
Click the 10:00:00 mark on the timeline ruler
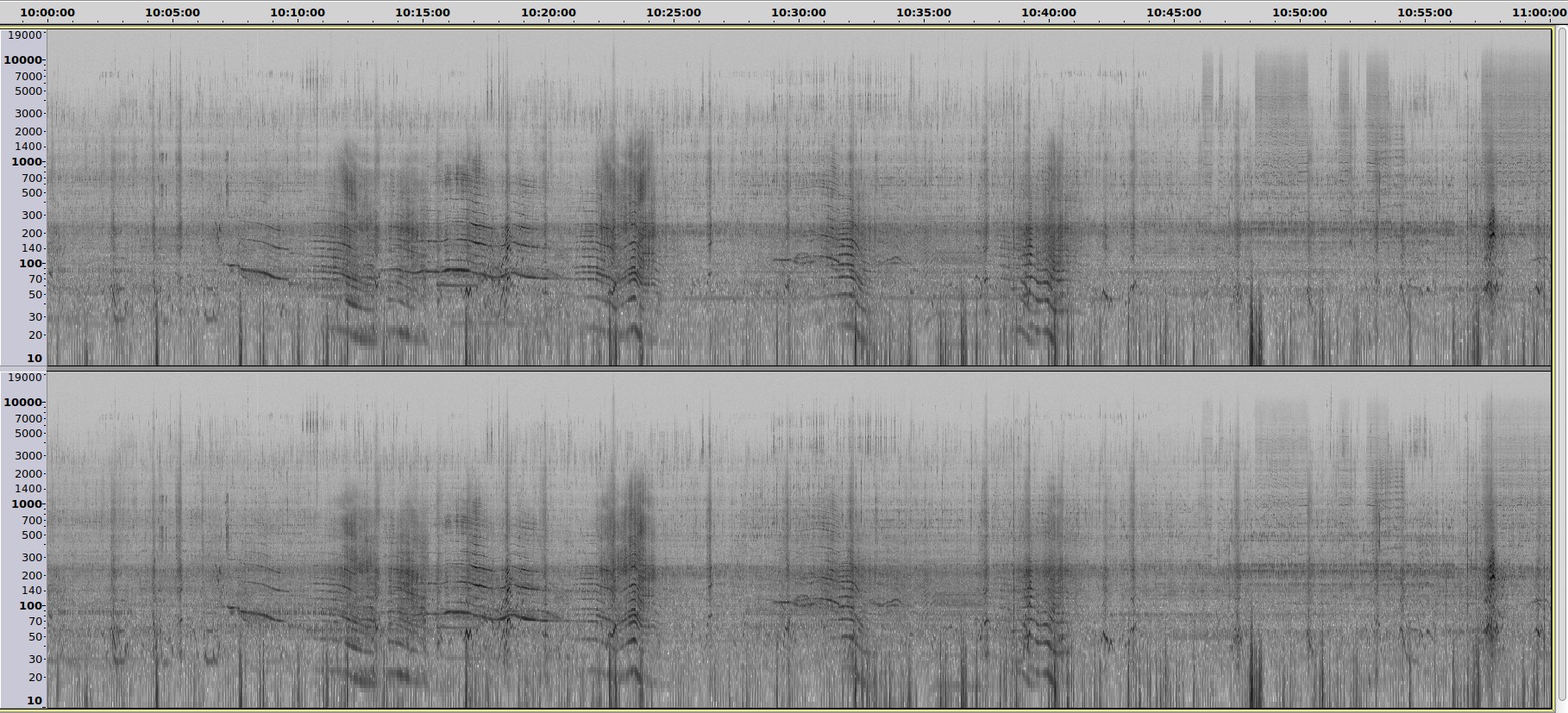pyautogui.click(x=47, y=13)
